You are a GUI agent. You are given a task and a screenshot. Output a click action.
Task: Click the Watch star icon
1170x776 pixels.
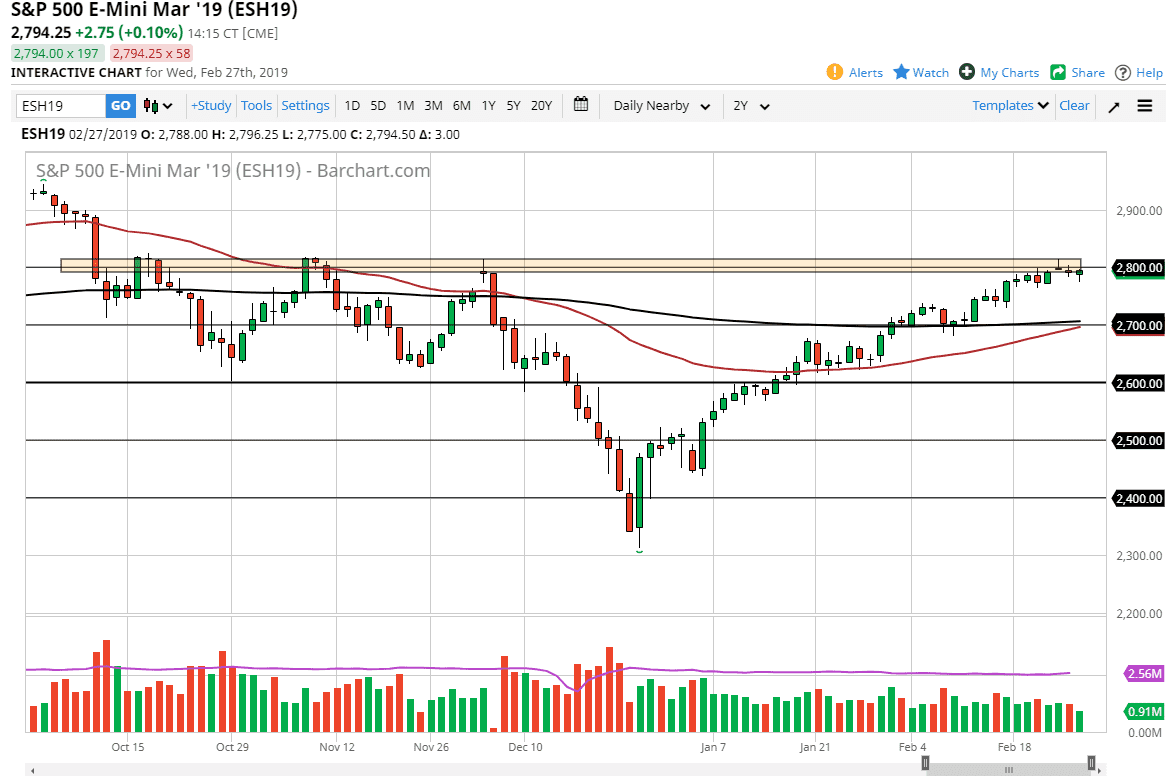[x=901, y=72]
